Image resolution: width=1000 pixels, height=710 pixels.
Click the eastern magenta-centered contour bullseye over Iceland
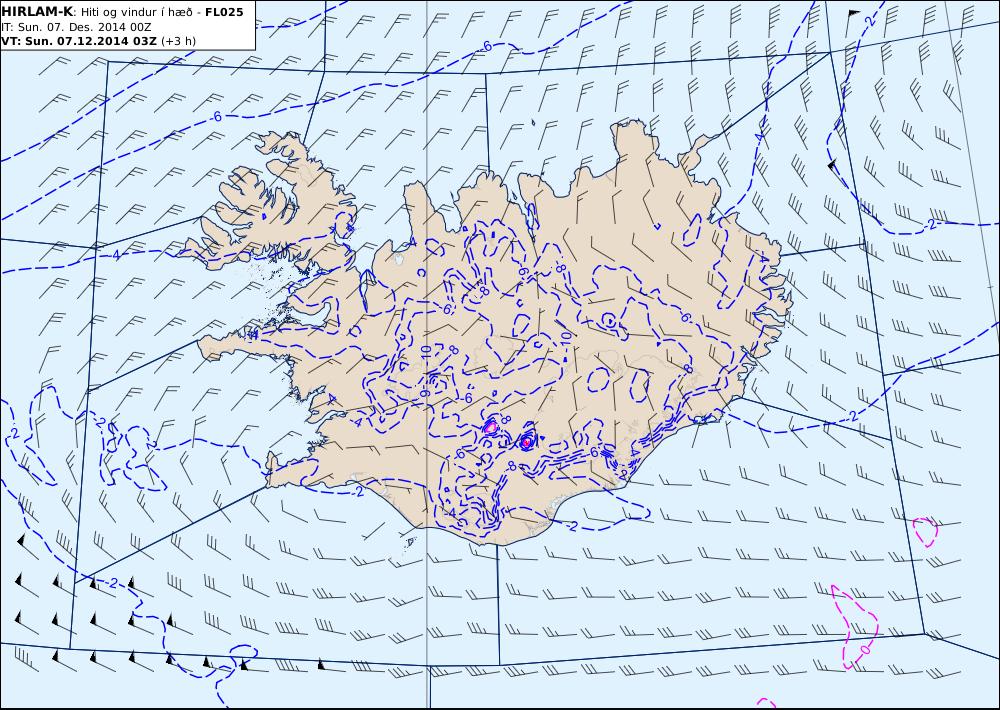tap(526, 441)
